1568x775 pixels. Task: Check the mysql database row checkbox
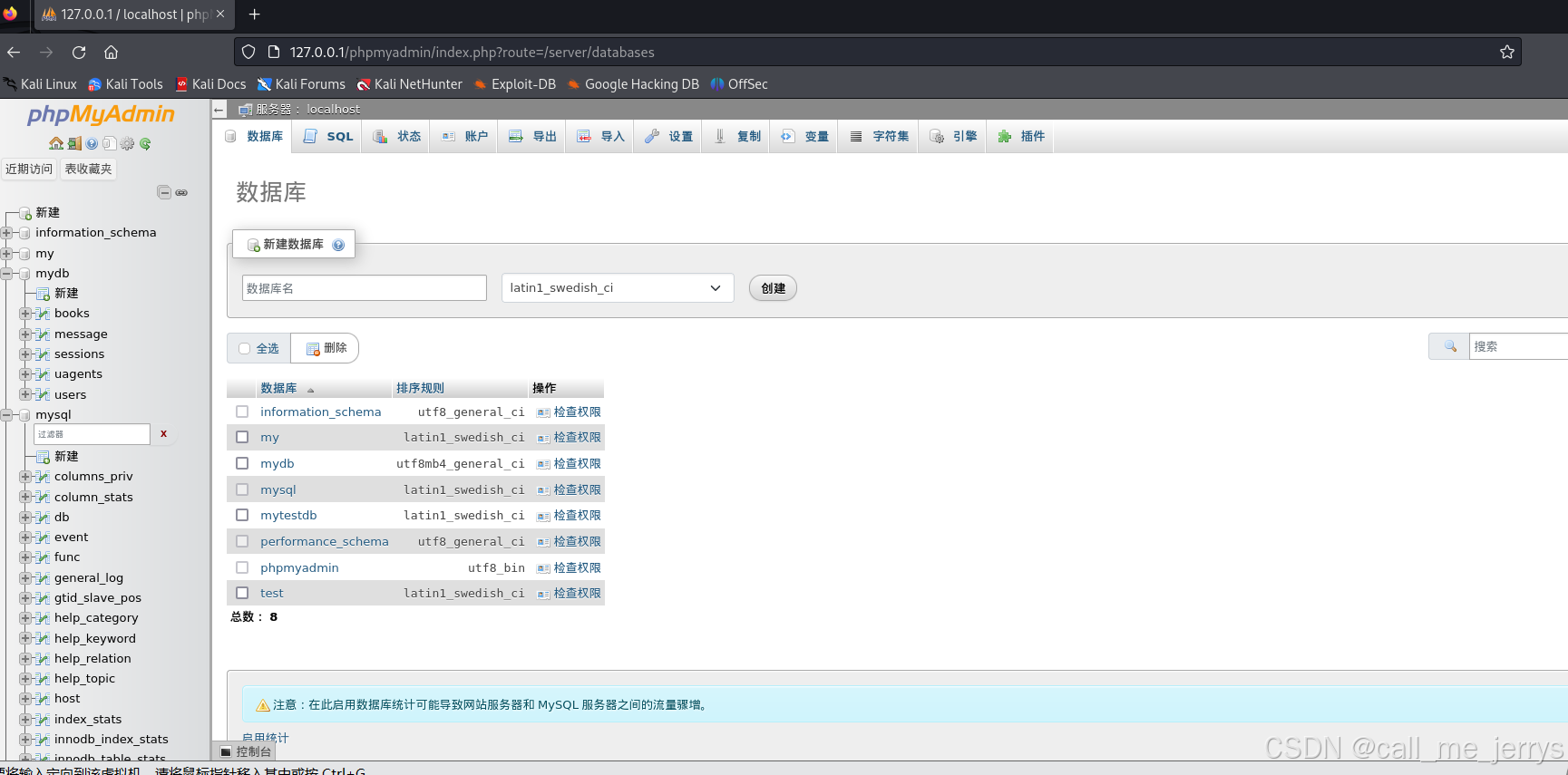coord(242,489)
